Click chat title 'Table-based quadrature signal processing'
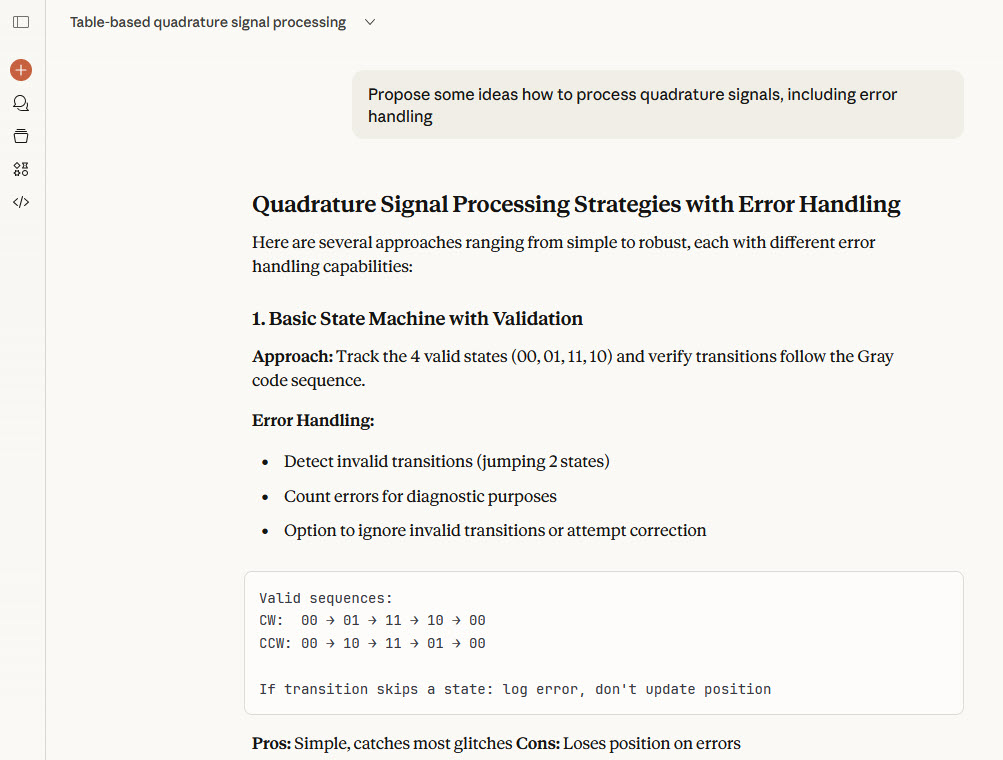Viewport: 1003px width, 760px height. [207, 22]
